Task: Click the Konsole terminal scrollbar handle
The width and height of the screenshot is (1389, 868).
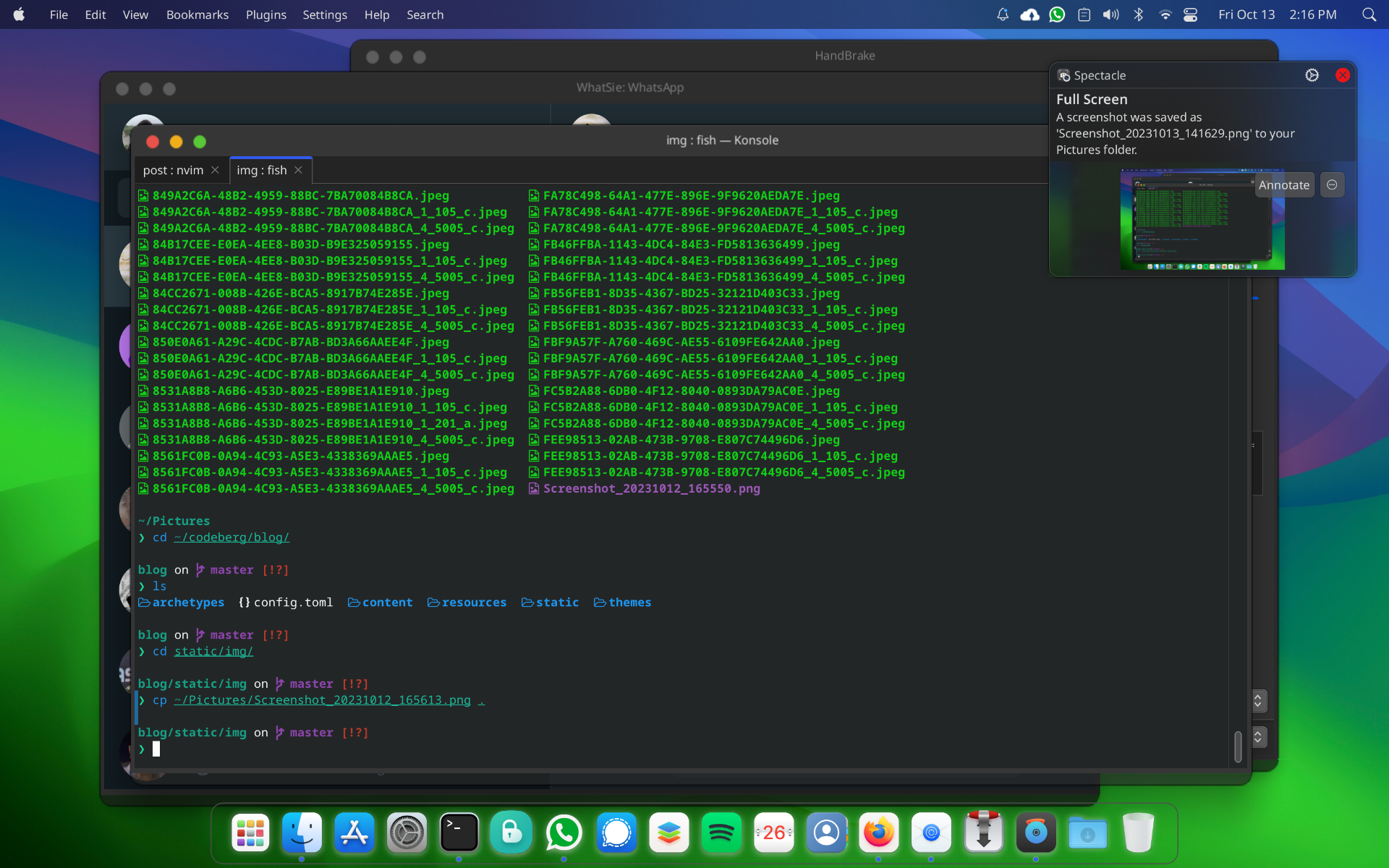Action: 1238,746
